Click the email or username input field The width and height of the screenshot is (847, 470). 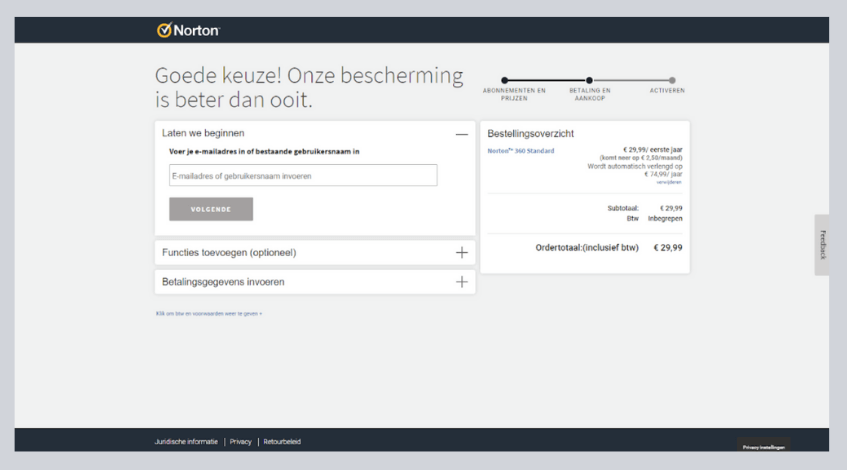303,176
